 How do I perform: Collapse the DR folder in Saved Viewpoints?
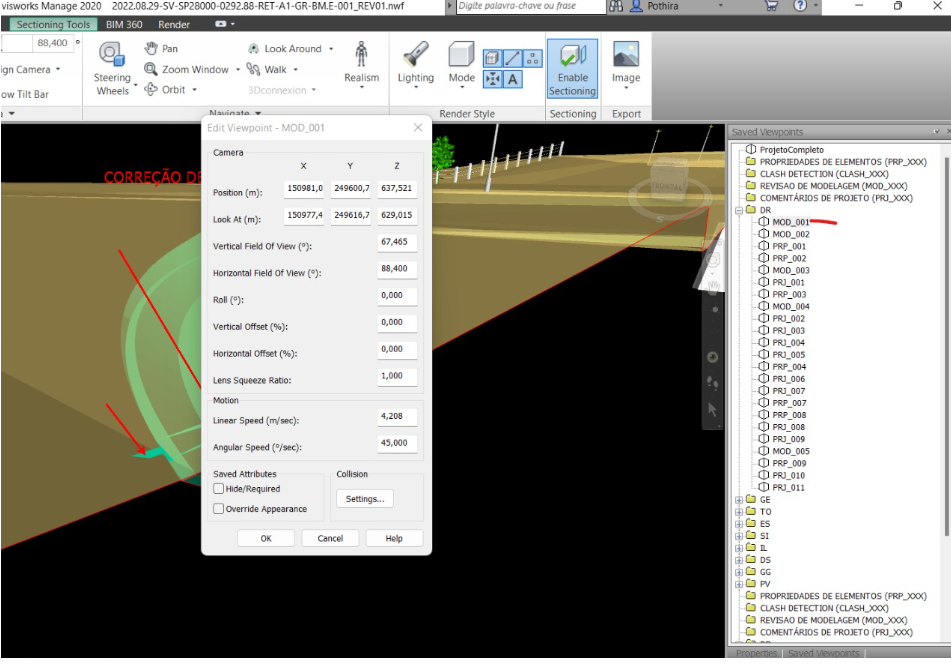pos(739,211)
